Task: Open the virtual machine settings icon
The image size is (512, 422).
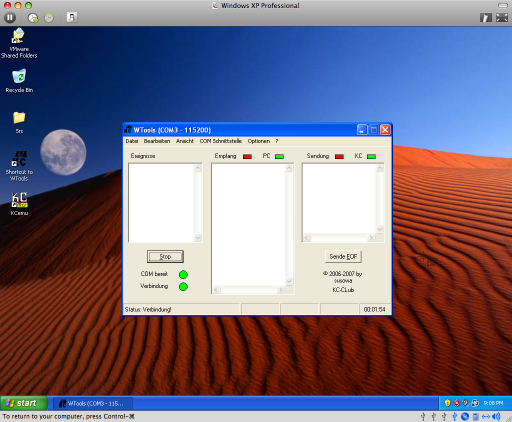Action: tap(72, 17)
